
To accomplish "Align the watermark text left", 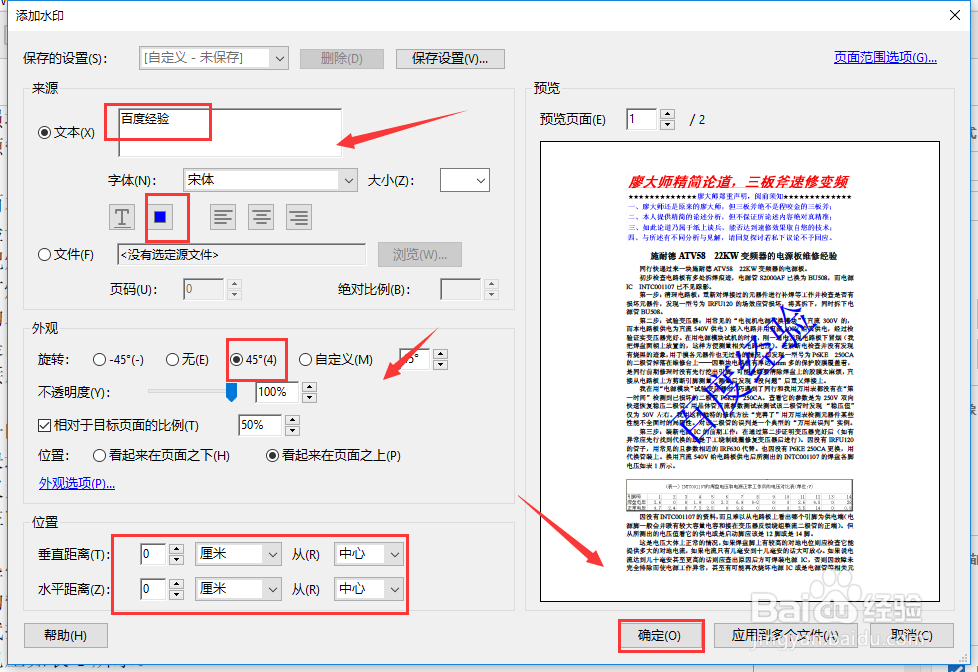I will pyautogui.click(x=222, y=216).
